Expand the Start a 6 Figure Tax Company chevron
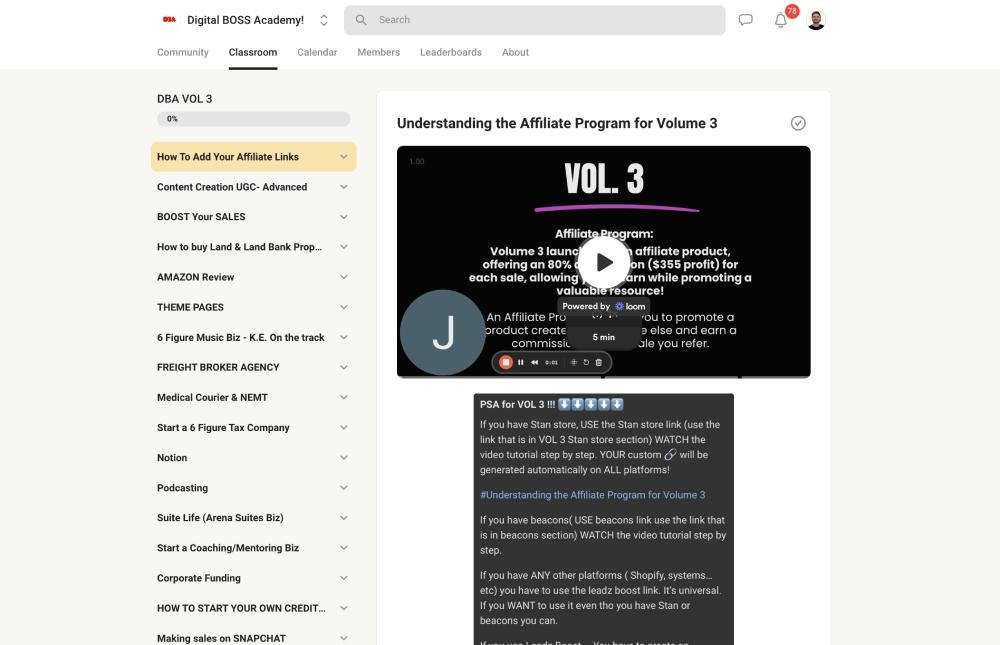 pos(344,427)
